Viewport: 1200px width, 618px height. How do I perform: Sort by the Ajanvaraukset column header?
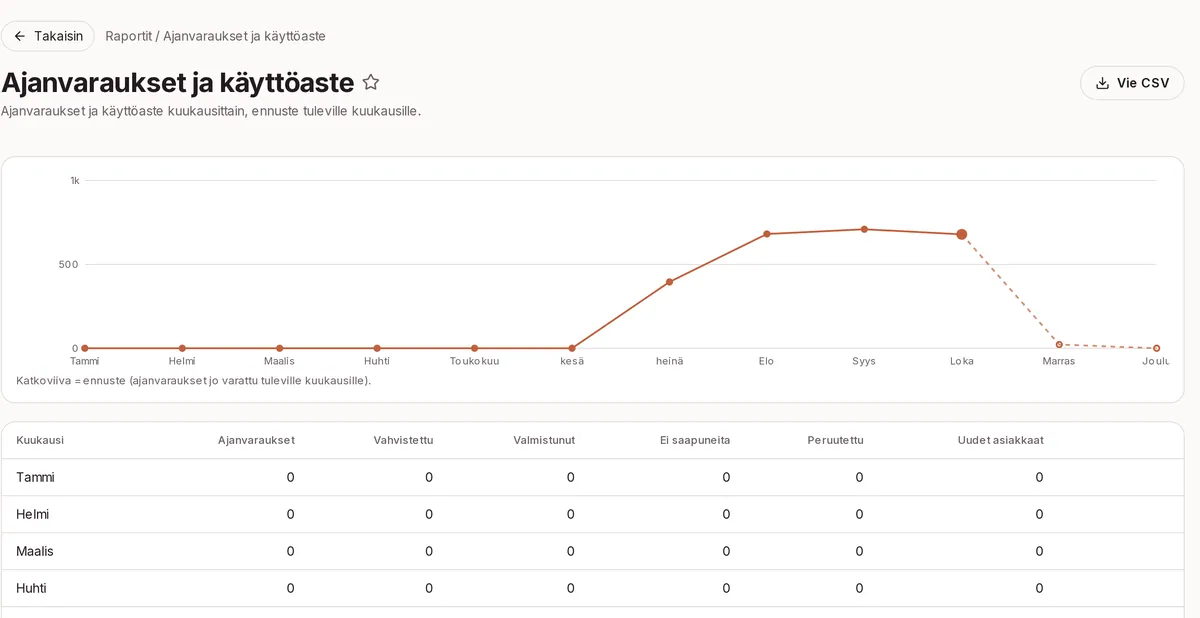click(256, 440)
